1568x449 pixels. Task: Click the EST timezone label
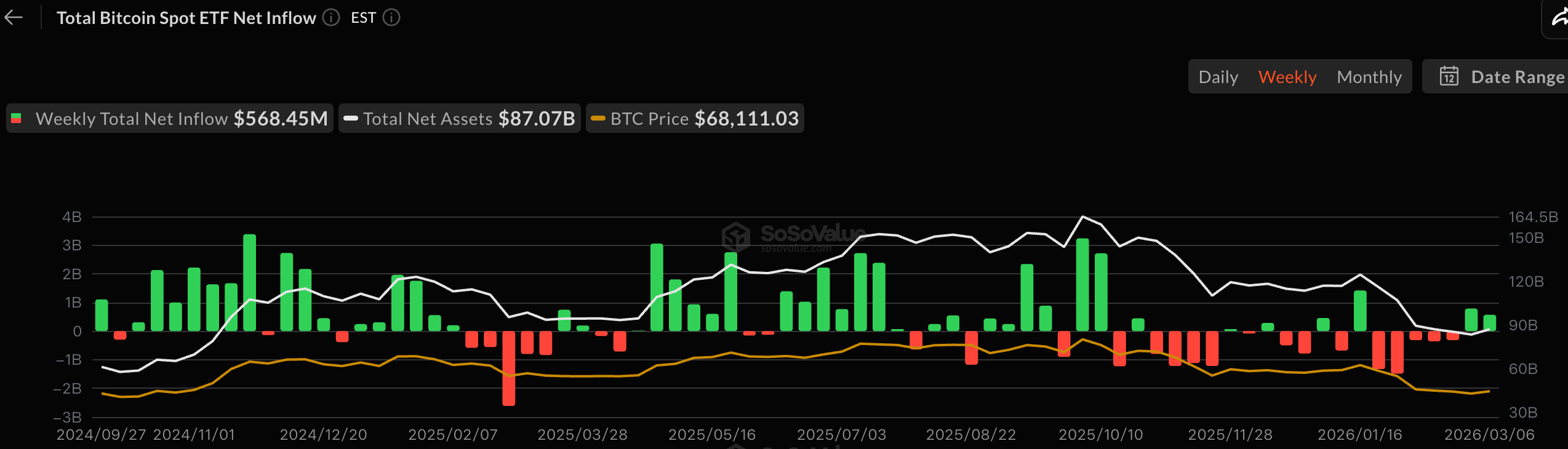(x=363, y=18)
